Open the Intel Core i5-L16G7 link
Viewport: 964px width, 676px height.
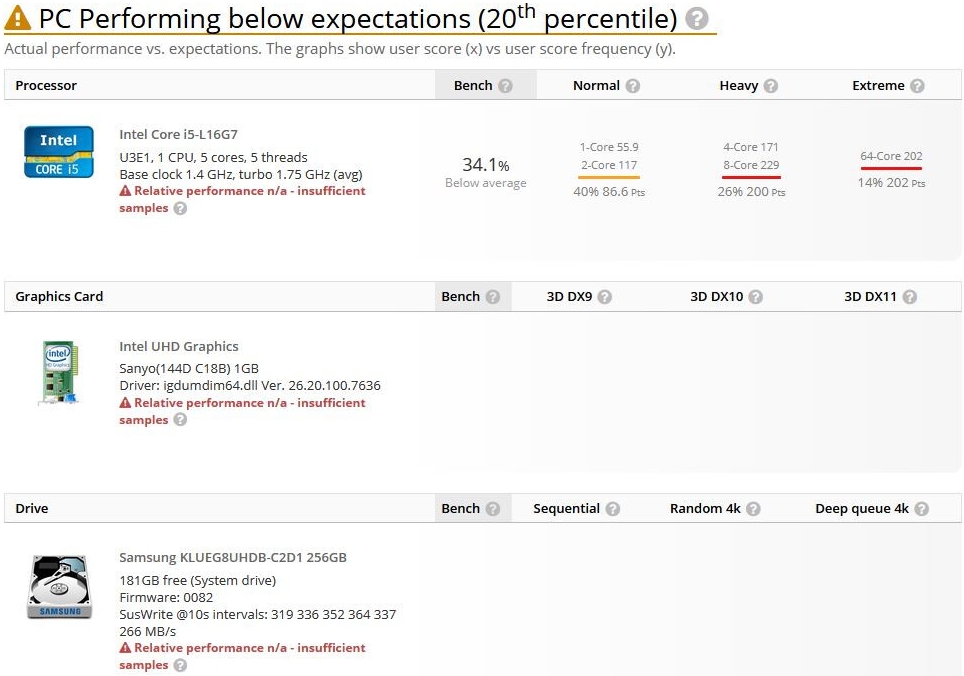click(178, 135)
